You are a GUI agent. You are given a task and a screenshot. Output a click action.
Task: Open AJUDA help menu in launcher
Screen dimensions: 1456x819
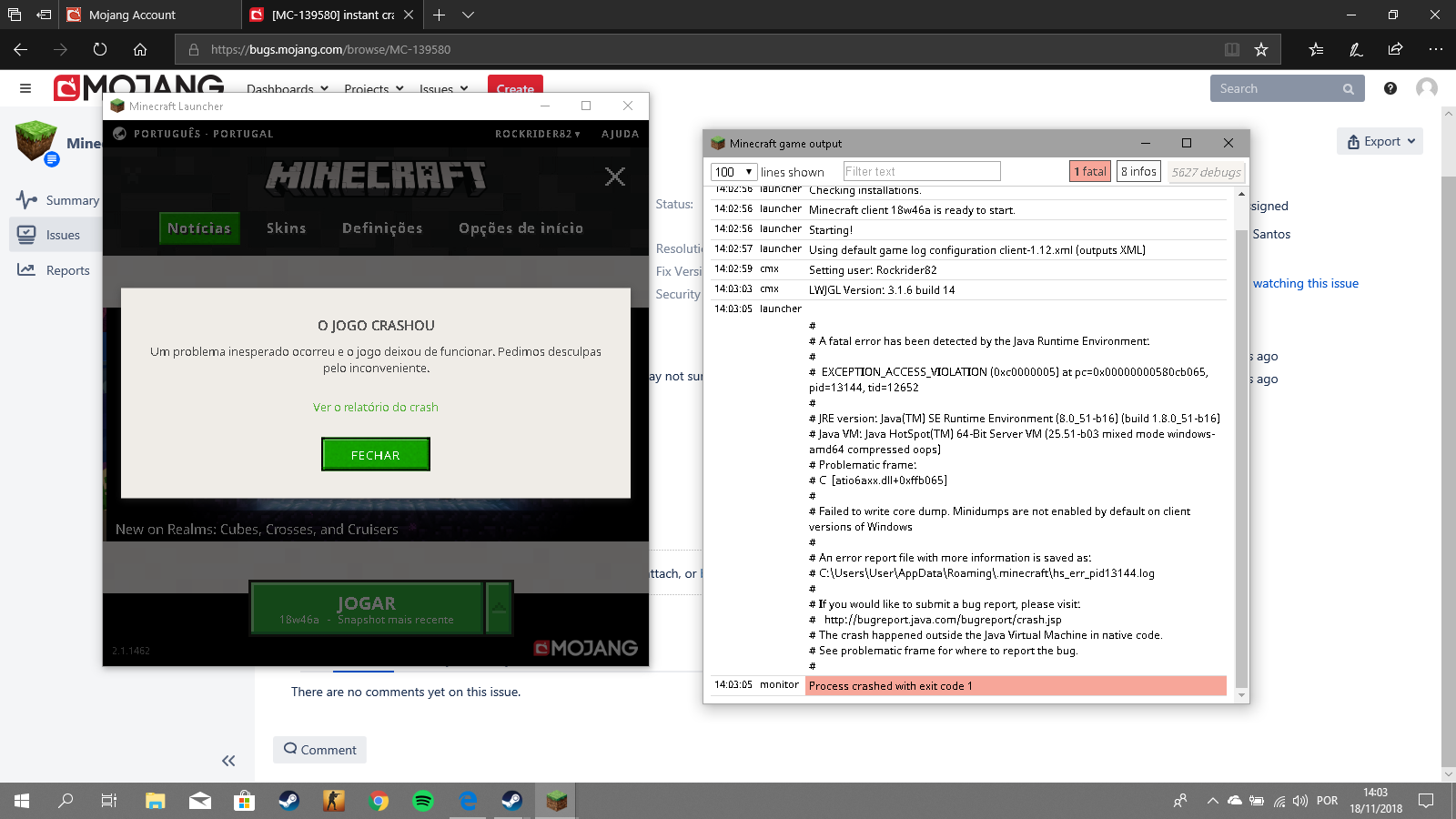621,134
